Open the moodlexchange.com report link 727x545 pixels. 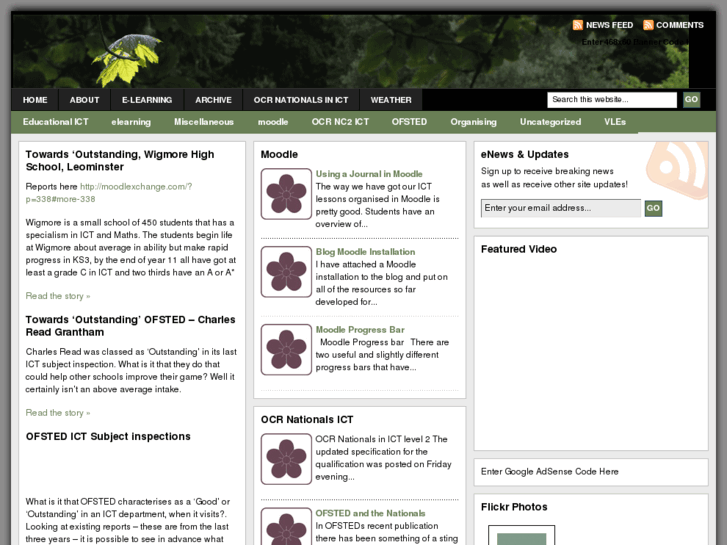point(108,193)
